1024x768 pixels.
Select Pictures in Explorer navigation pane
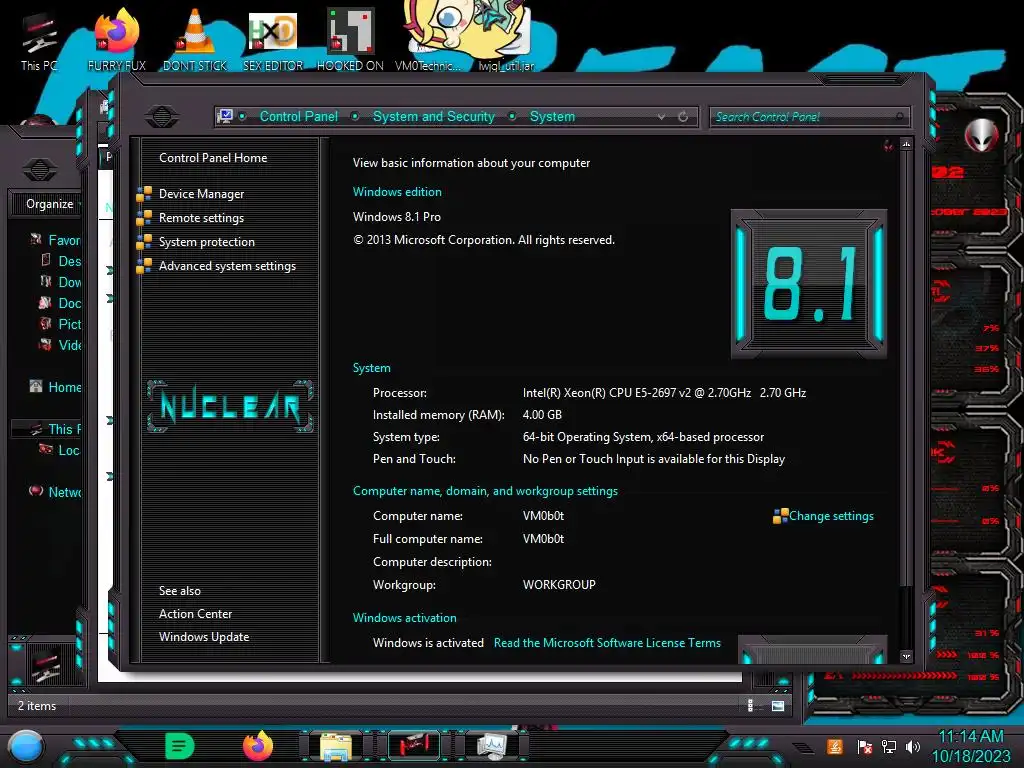tap(69, 324)
